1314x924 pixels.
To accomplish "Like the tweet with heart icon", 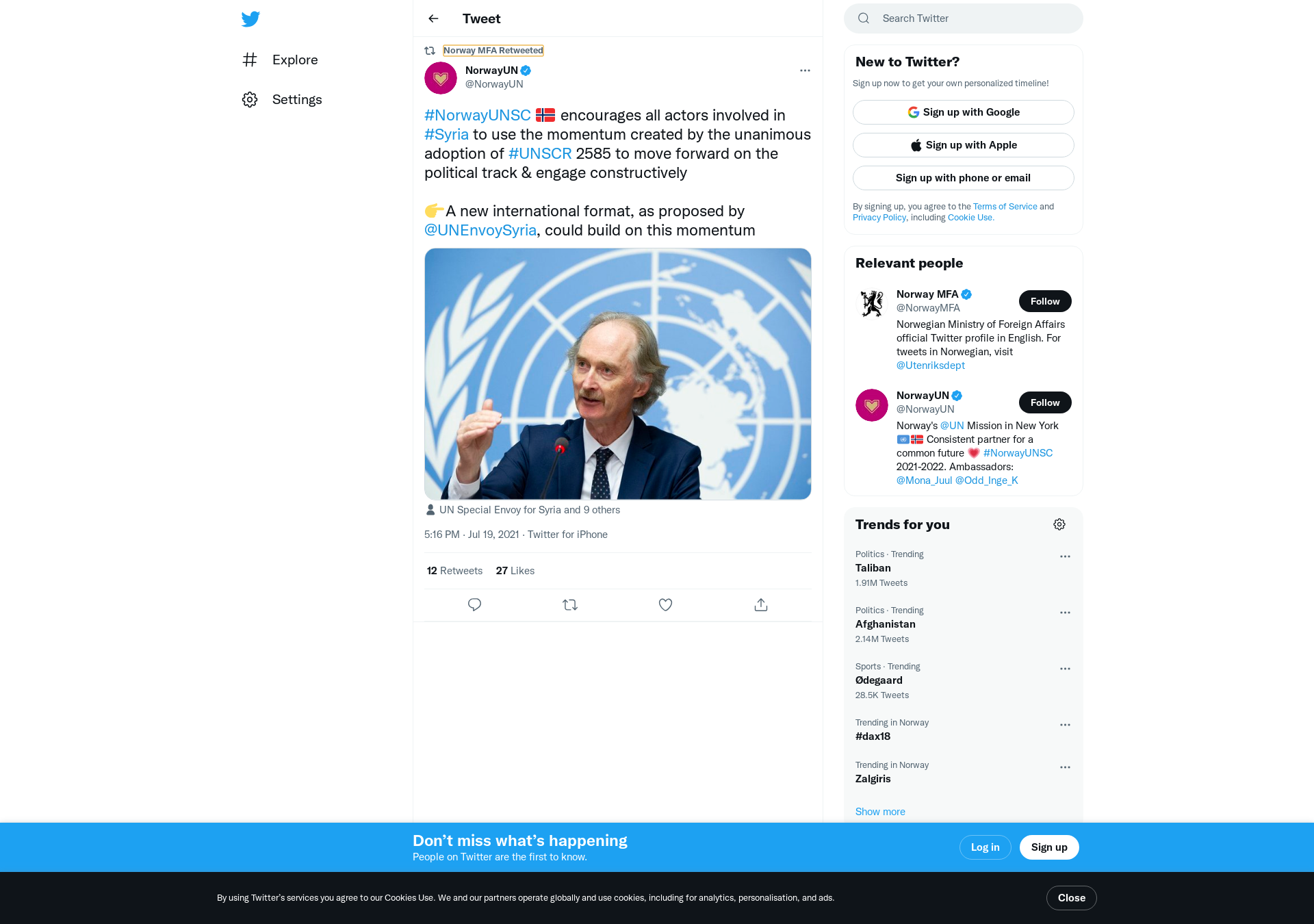I will tap(665, 604).
